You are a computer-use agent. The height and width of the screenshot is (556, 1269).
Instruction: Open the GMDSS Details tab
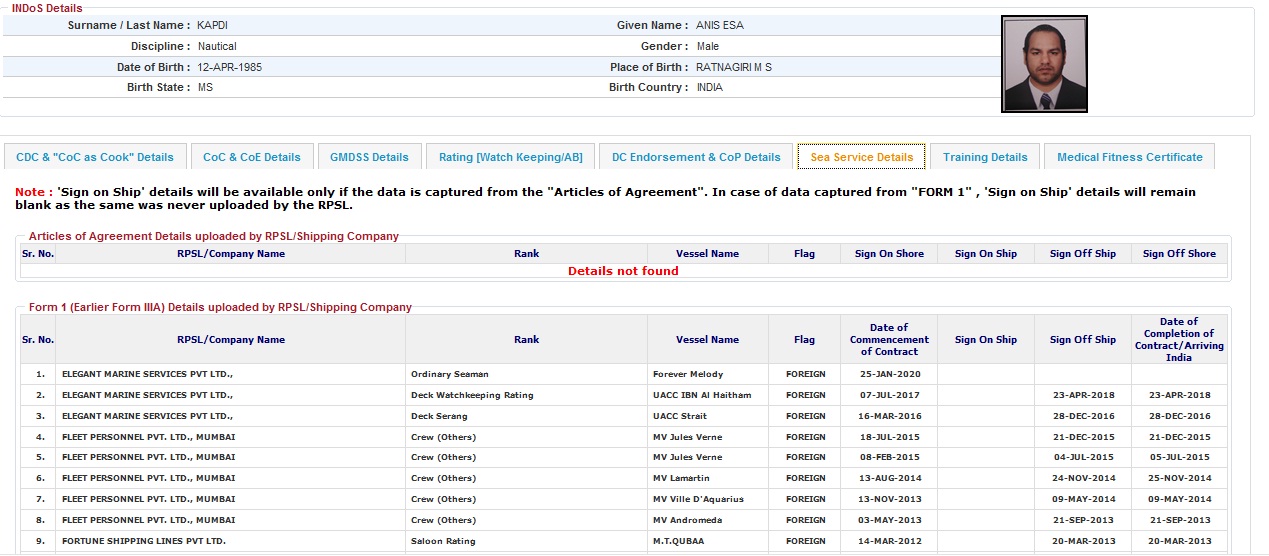(369, 157)
